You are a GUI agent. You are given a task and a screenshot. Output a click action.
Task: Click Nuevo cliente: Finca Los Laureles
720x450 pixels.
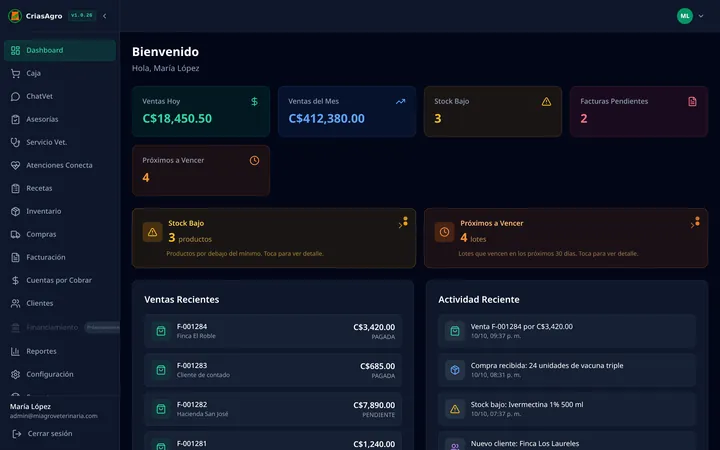525,444
